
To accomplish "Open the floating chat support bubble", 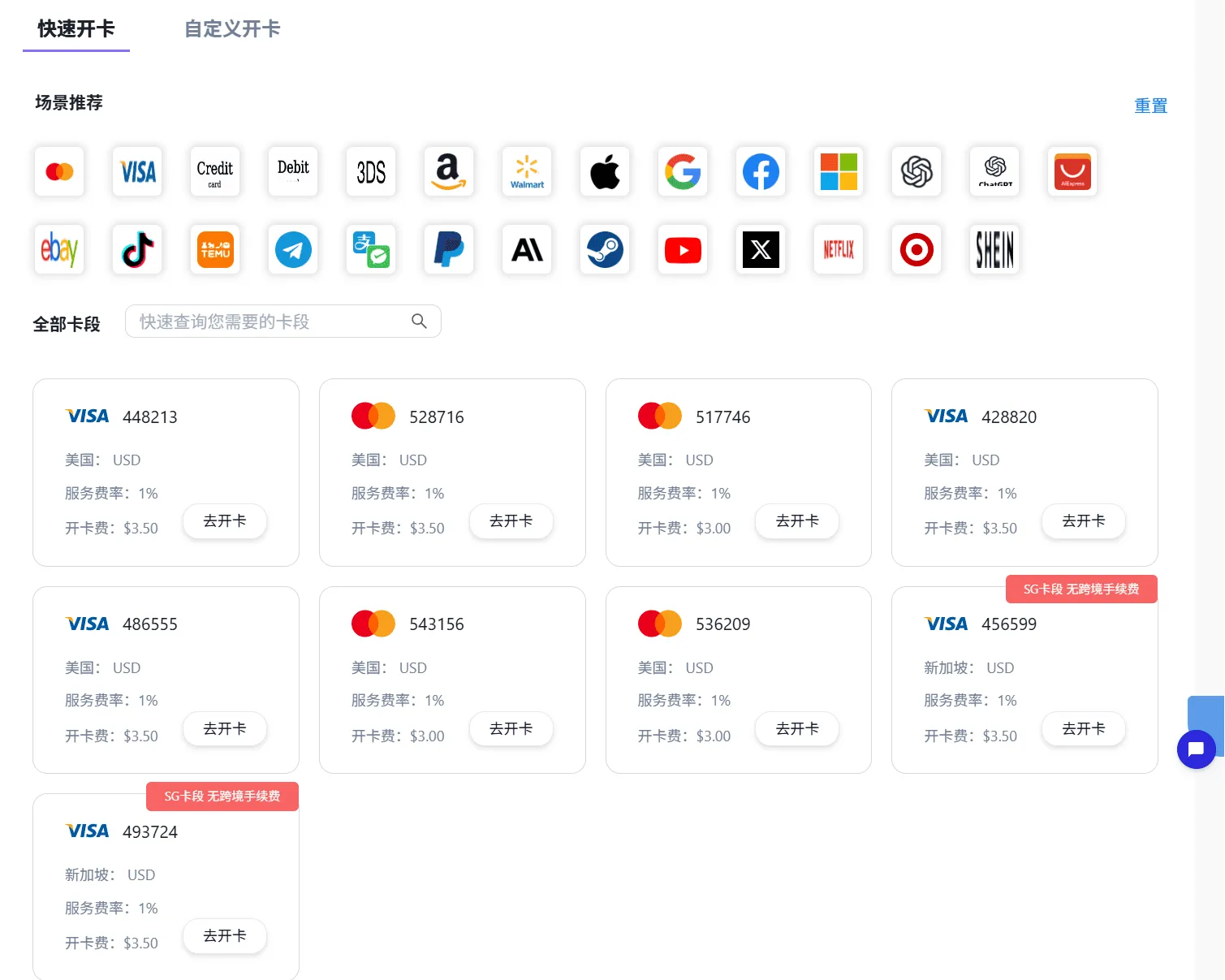I will click(x=1196, y=749).
